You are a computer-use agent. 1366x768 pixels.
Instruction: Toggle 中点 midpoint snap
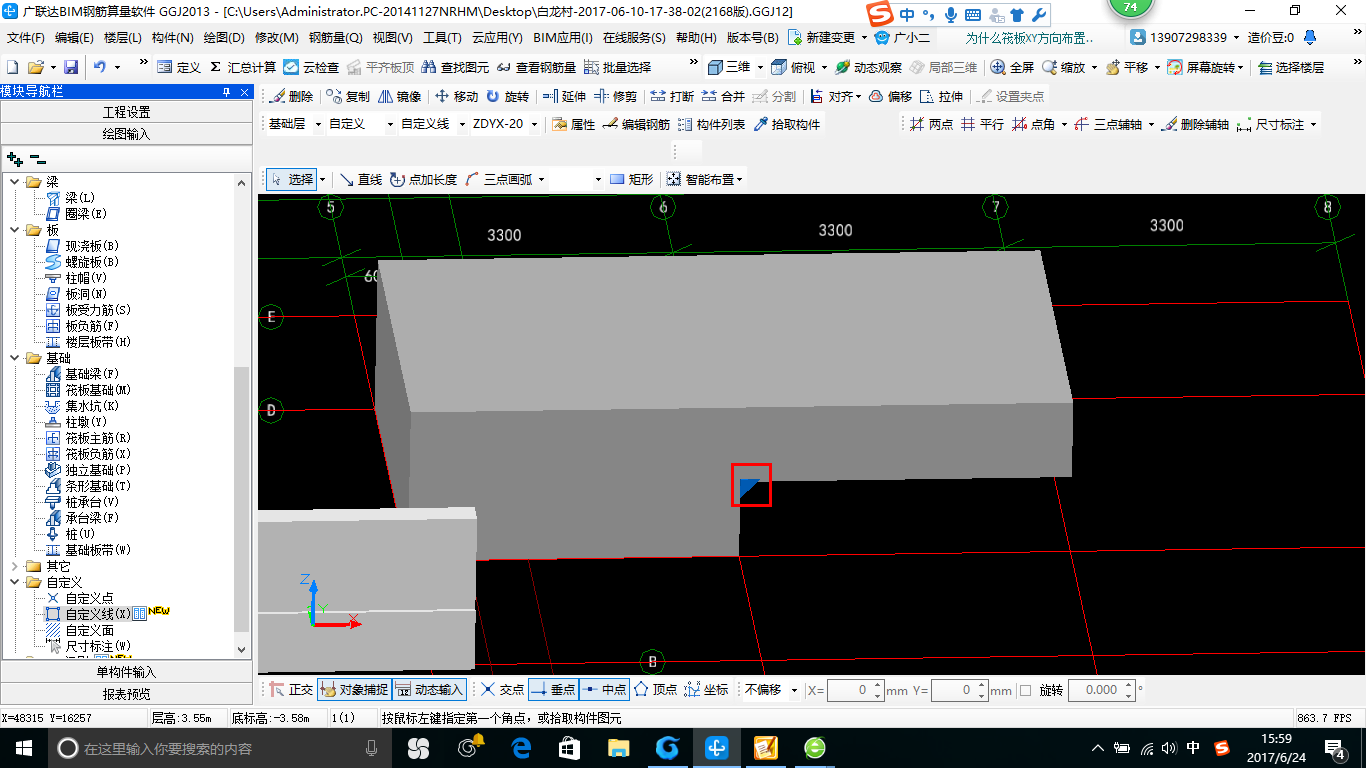604,690
